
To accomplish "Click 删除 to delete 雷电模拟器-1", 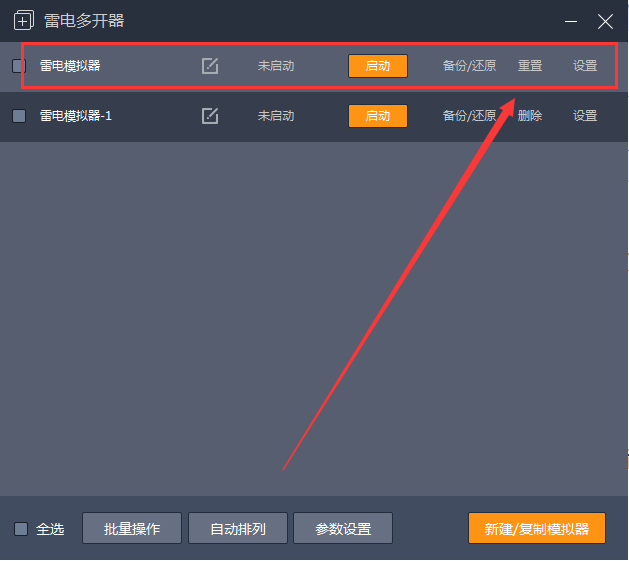I will click(530, 116).
